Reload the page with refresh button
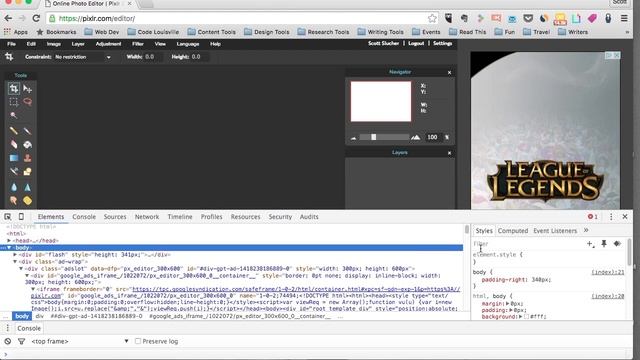The width and height of the screenshot is (640, 360). click(36, 18)
